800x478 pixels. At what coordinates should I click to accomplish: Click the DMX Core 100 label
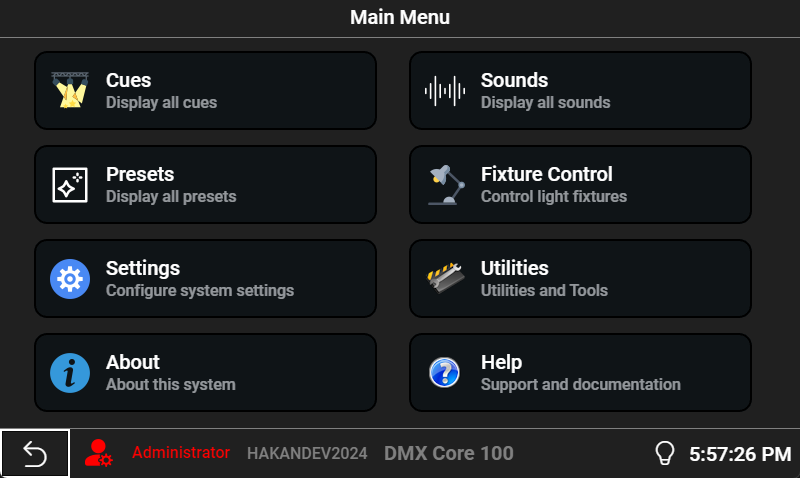pyautogui.click(x=449, y=453)
